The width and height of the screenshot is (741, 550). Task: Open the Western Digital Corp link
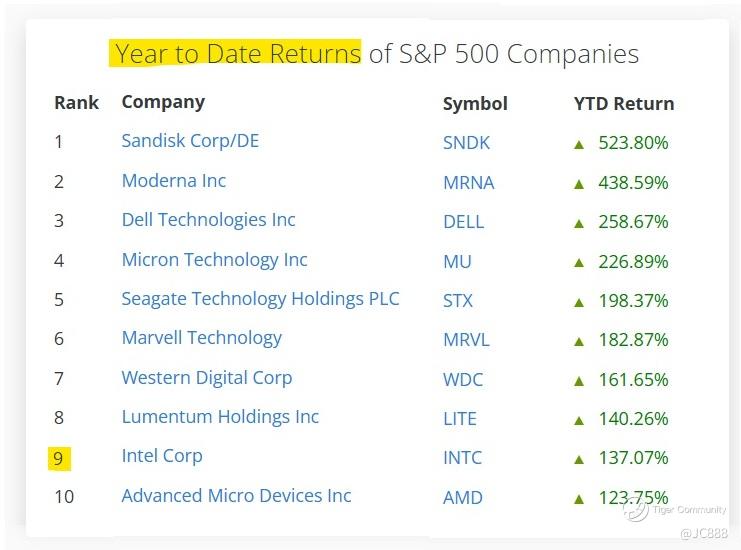point(207,378)
